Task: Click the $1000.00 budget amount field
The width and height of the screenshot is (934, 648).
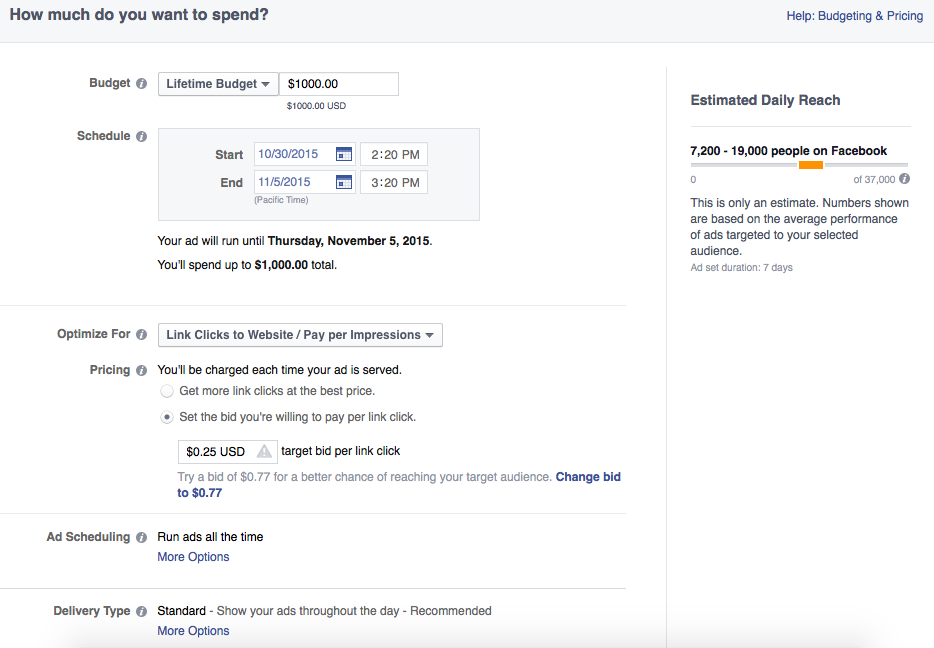Action: tap(339, 84)
